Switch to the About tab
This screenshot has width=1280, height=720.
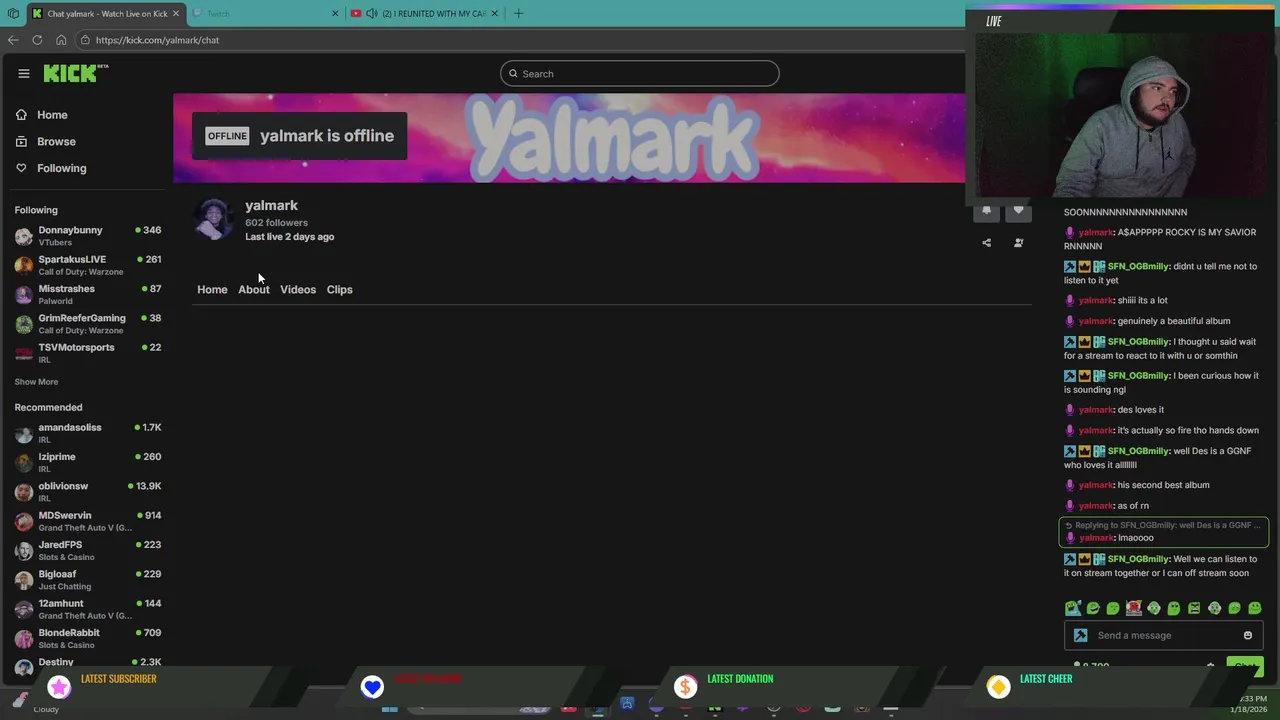(x=254, y=290)
